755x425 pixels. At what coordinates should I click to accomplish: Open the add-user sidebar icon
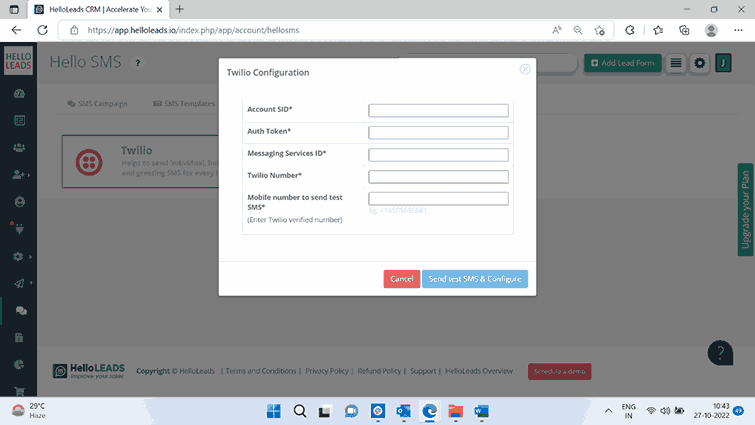[18, 174]
